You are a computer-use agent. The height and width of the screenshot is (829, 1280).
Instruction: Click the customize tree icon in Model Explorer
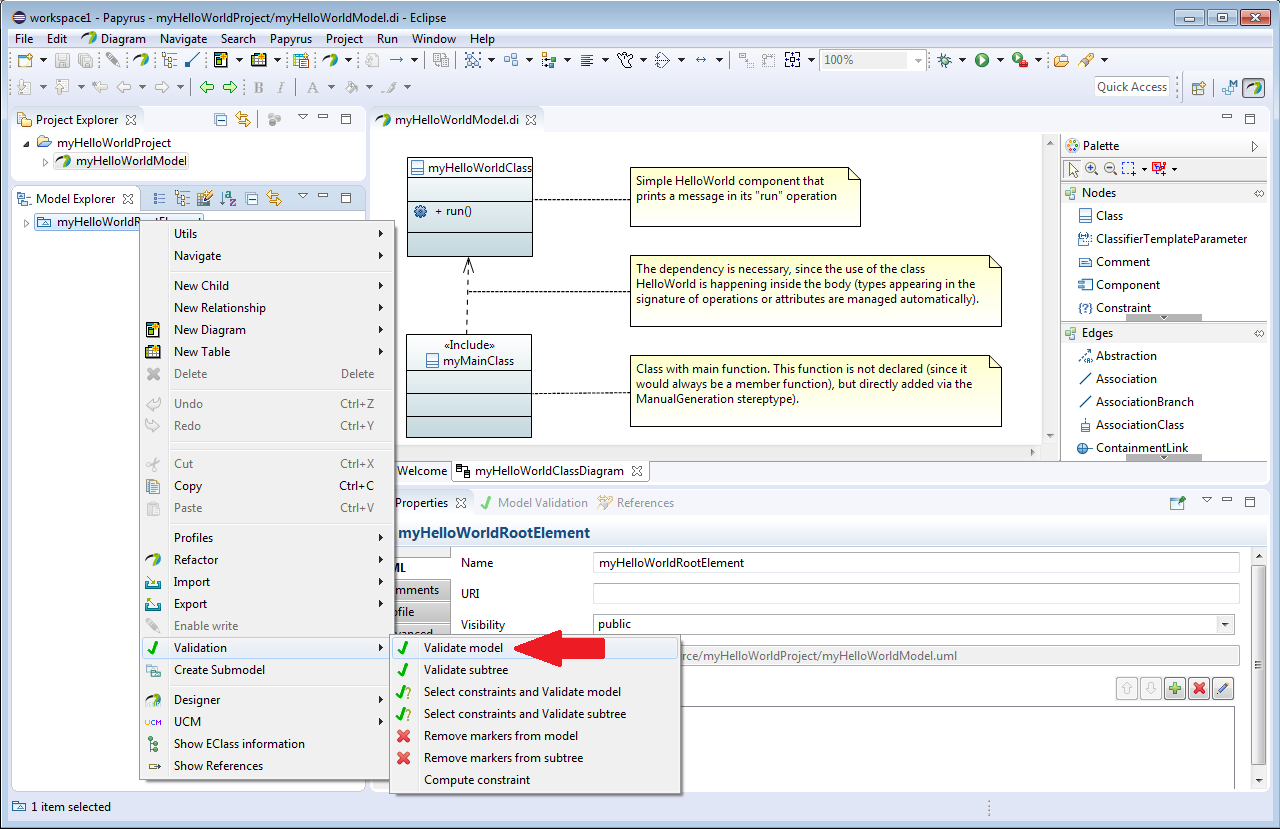205,198
